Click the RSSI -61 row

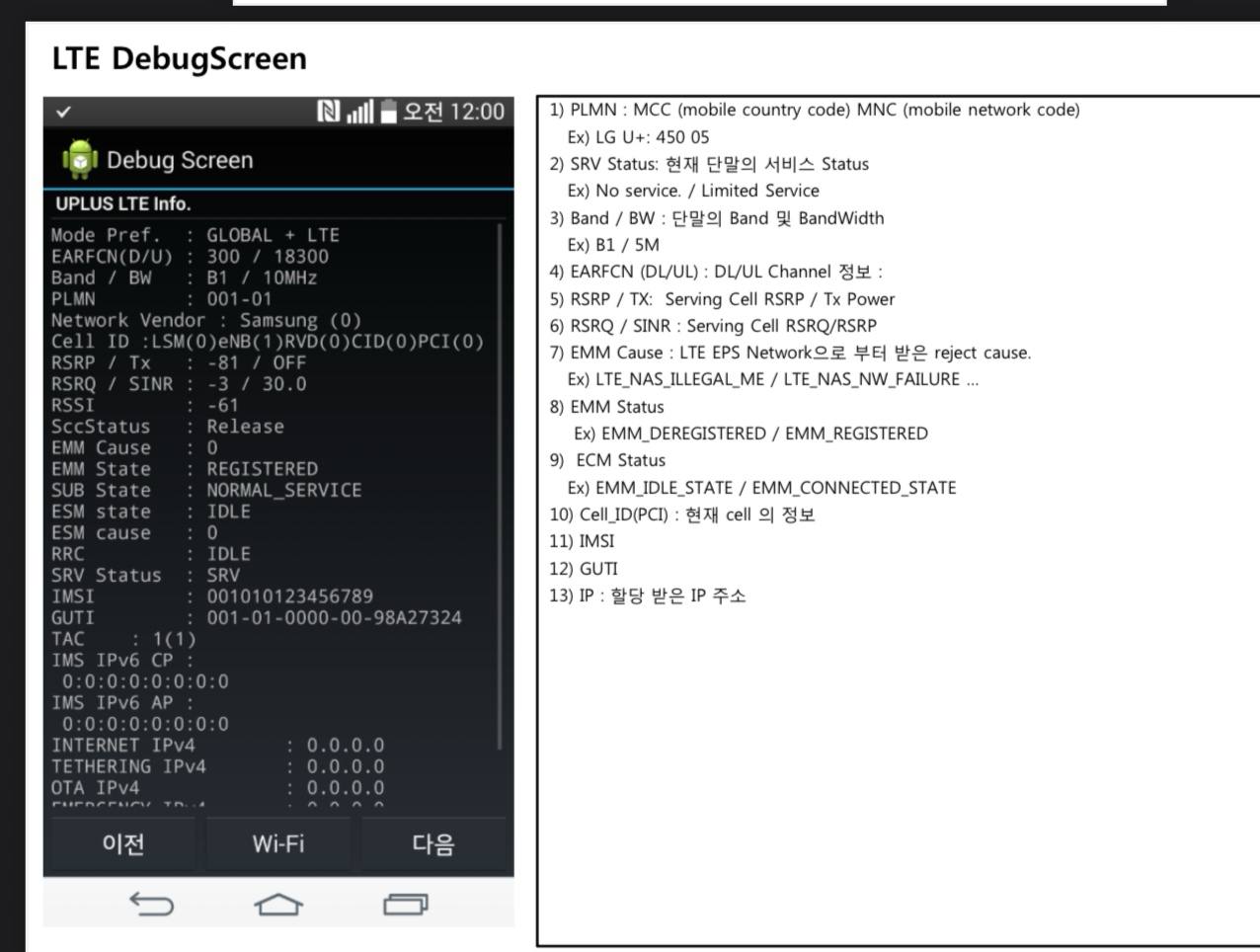click(145, 405)
